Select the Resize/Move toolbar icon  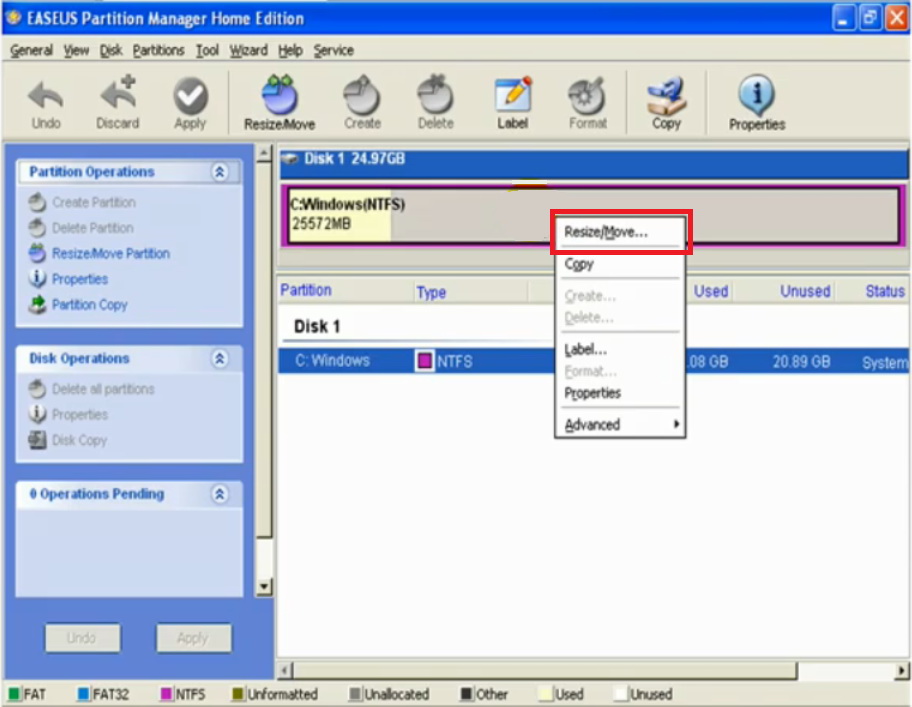[x=279, y=94]
